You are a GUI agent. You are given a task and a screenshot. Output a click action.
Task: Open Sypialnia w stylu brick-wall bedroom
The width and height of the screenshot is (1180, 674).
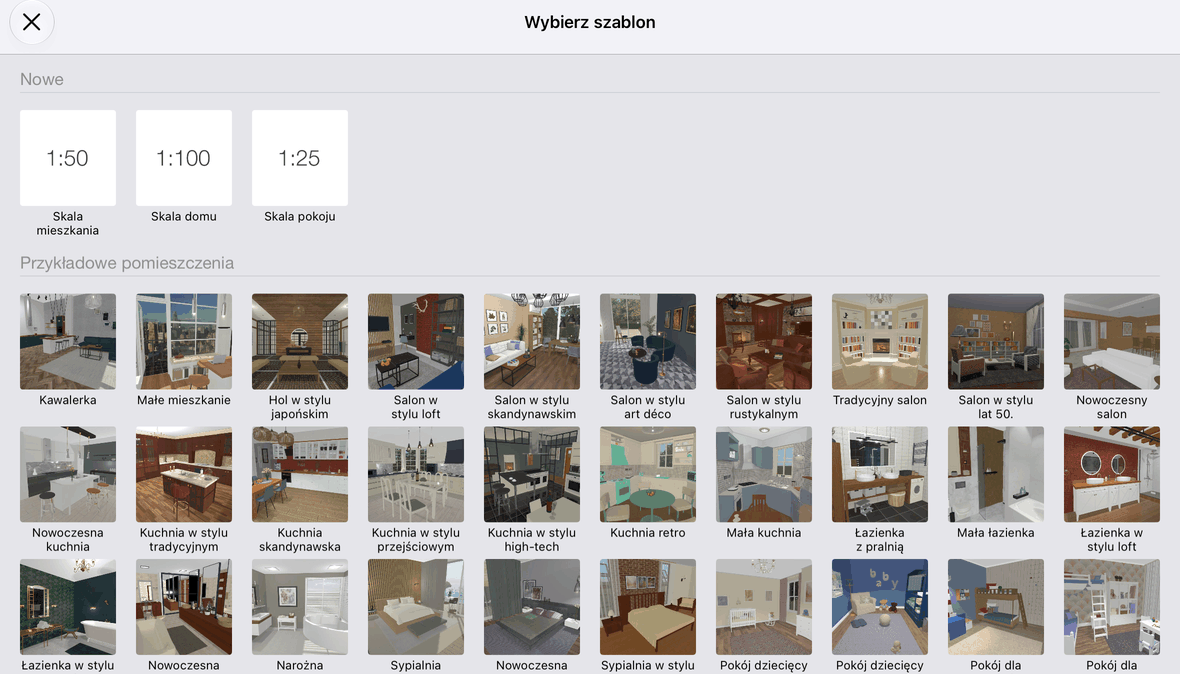pyautogui.click(x=647, y=606)
